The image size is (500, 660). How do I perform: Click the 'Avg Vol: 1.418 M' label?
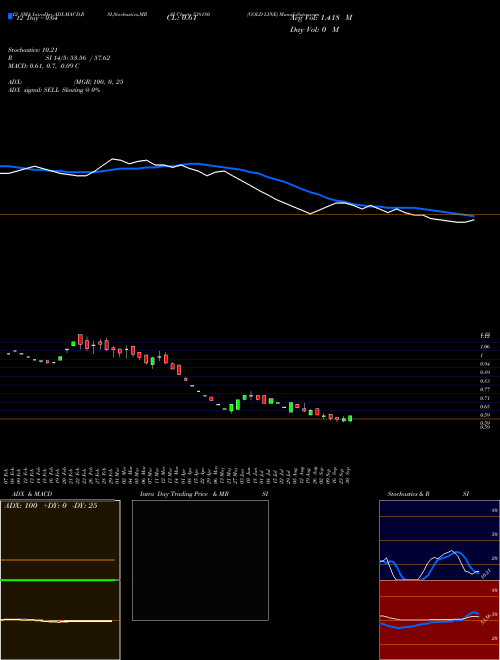click(x=321, y=18)
